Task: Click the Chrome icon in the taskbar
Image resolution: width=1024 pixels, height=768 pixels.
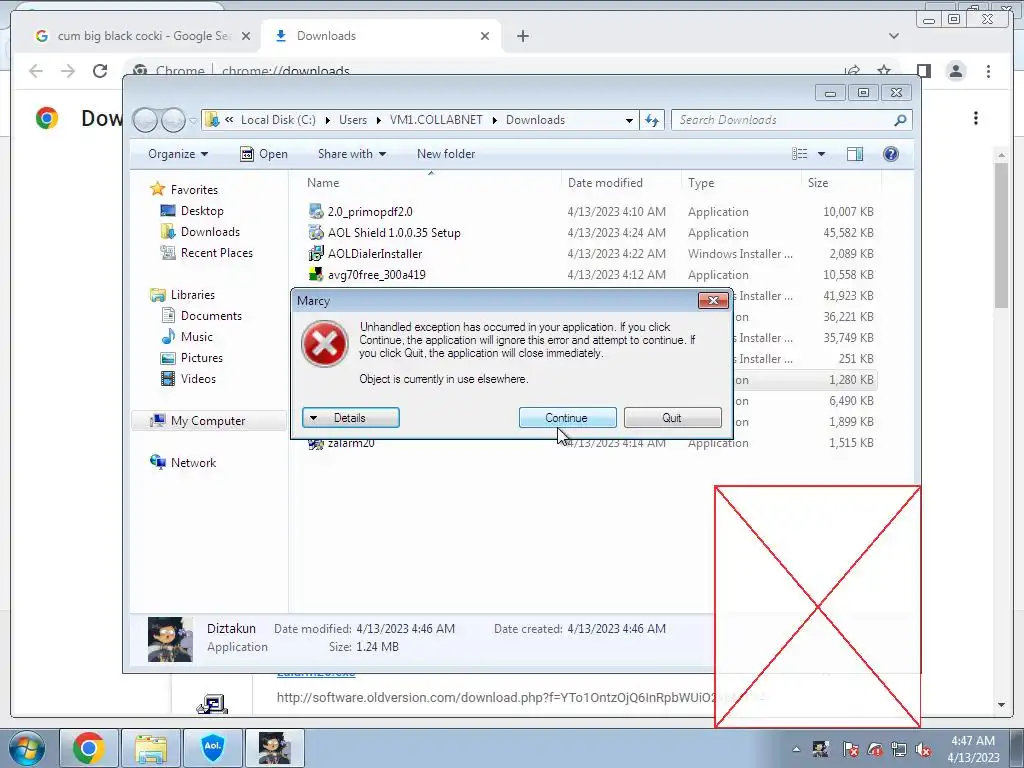Action: 89,748
